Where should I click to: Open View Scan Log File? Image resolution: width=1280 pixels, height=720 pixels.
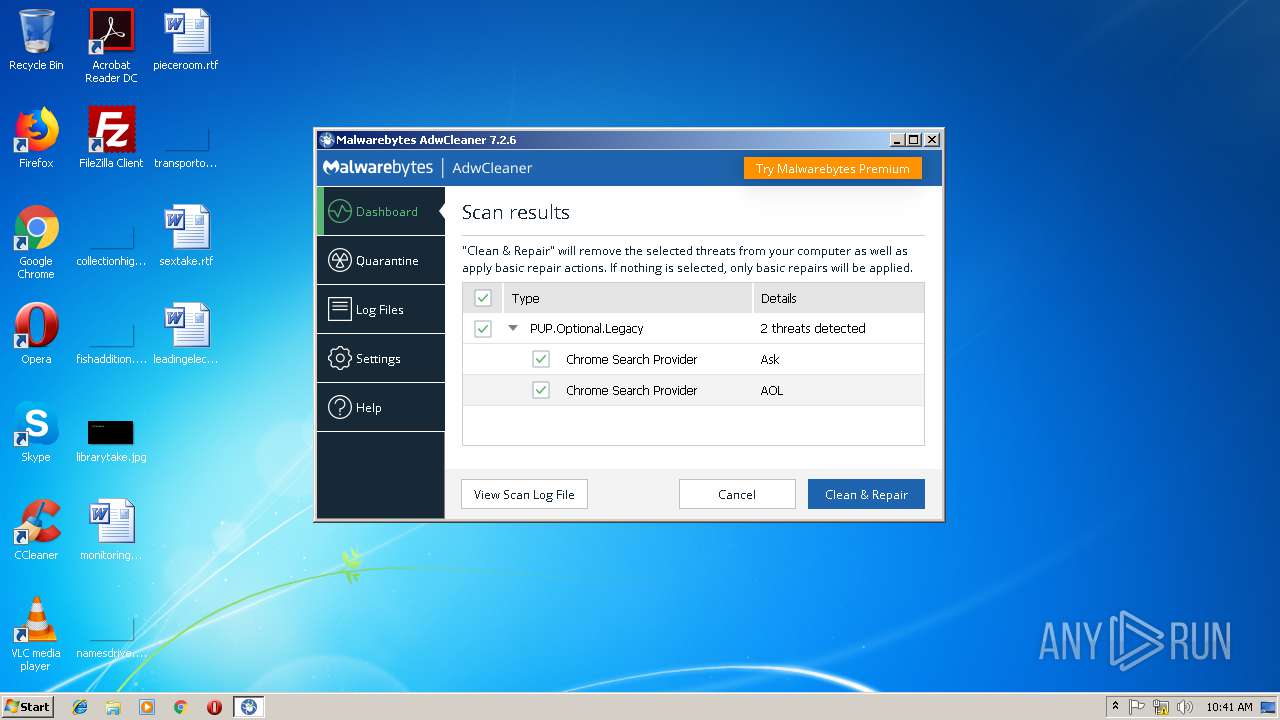coord(524,494)
